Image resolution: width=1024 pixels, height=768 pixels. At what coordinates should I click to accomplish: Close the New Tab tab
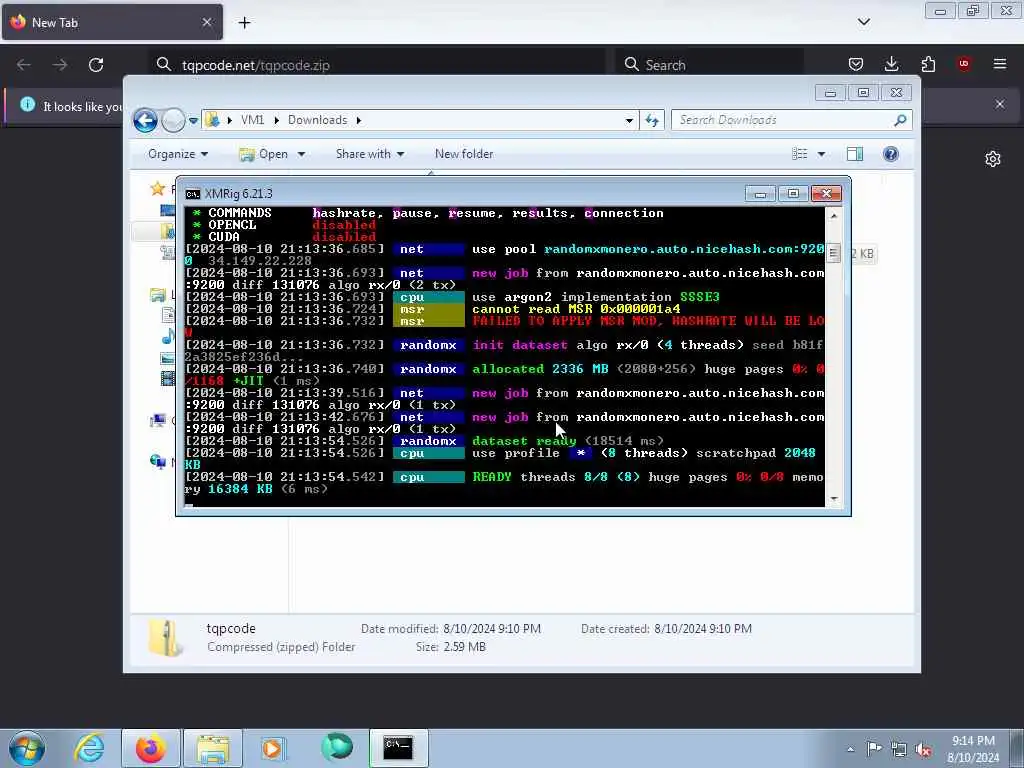coord(206,22)
